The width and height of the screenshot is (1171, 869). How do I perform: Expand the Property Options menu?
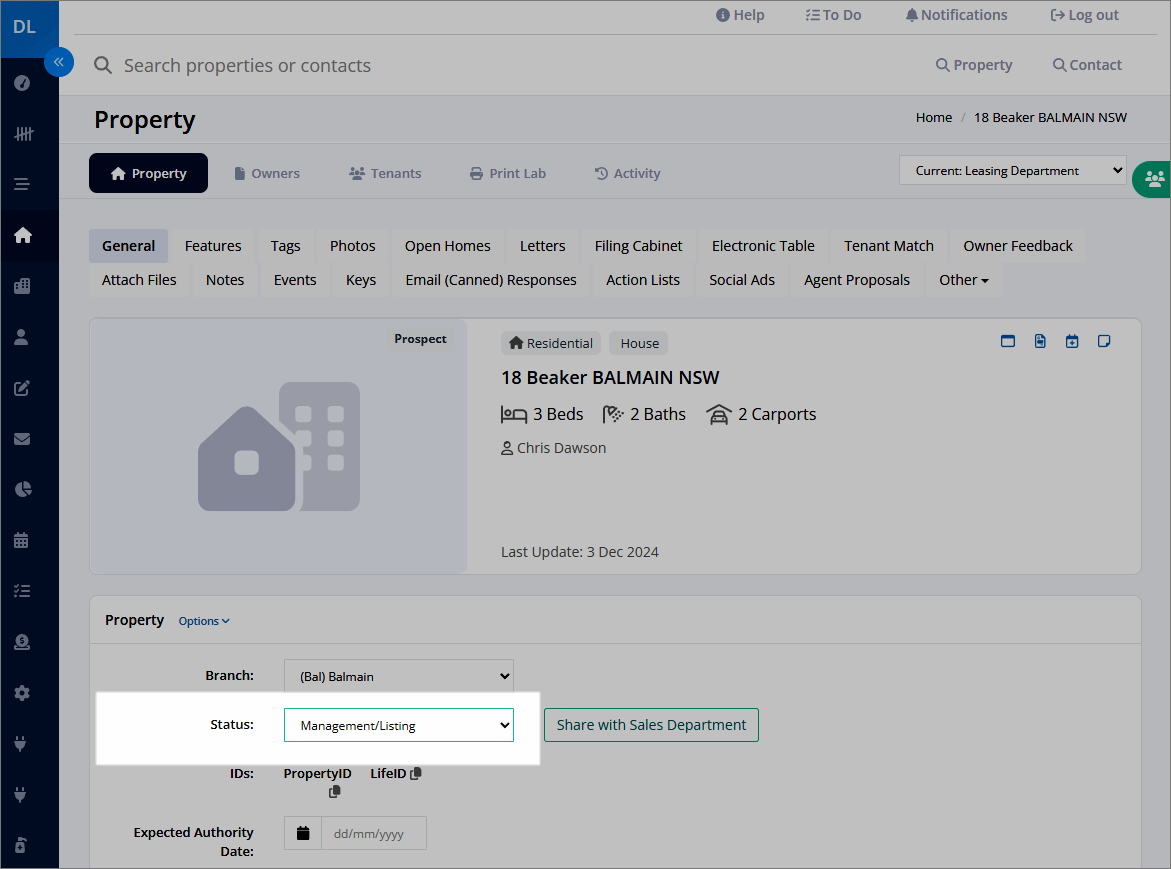[204, 621]
